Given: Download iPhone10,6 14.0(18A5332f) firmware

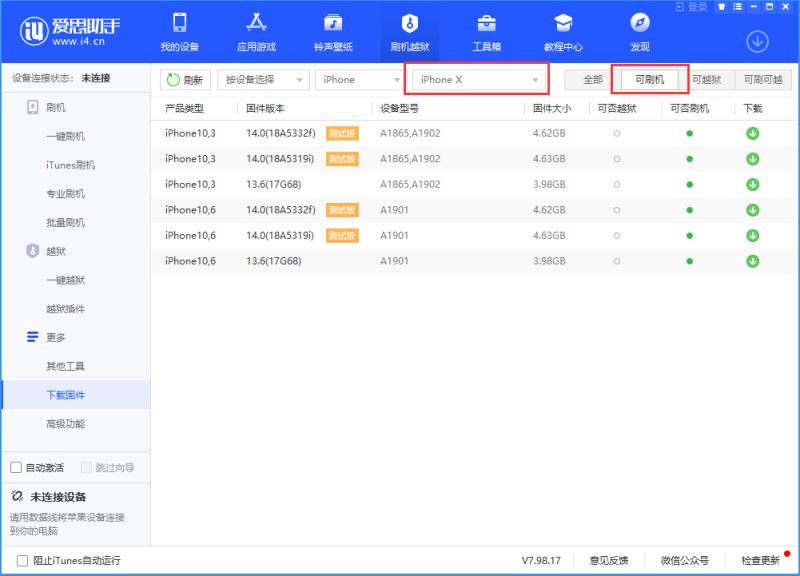Looking at the screenshot, I should tap(753, 210).
